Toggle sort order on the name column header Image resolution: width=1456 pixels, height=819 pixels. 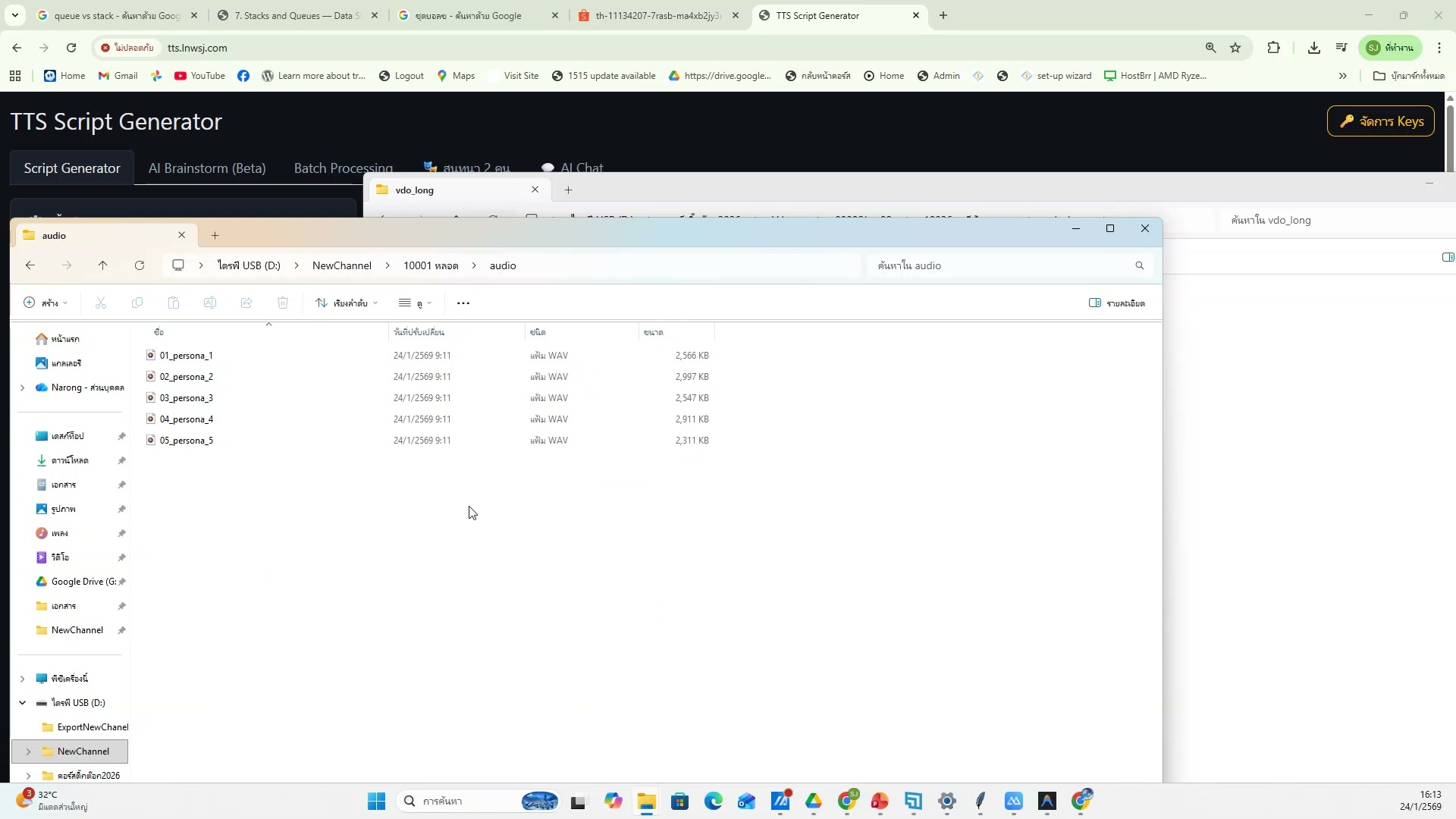(x=159, y=332)
